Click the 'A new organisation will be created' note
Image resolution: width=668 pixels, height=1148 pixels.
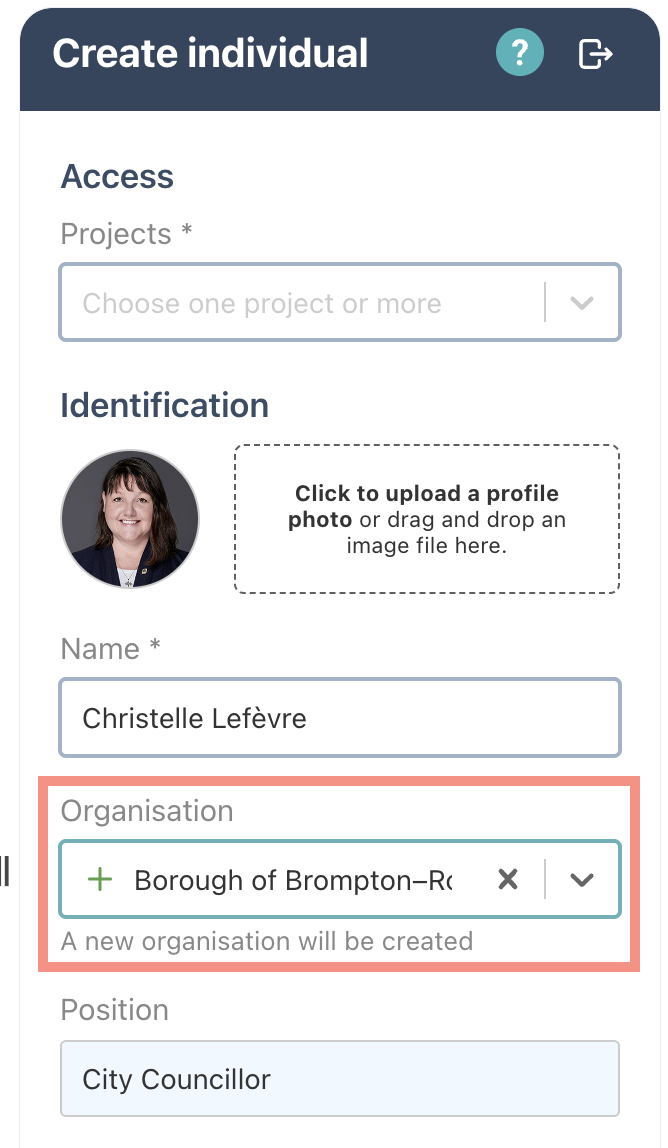point(267,941)
